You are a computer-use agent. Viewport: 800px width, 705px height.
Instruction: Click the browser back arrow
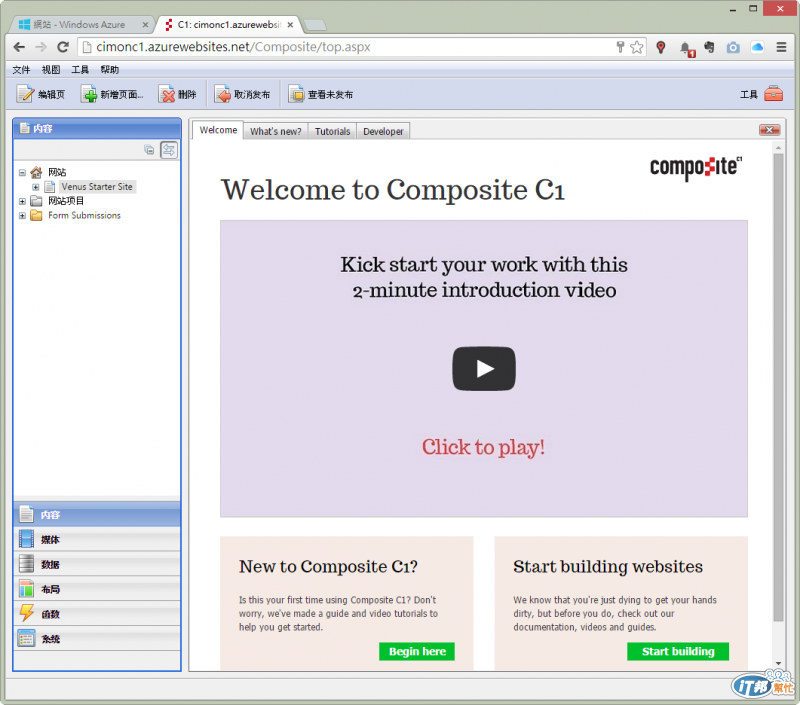point(19,47)
